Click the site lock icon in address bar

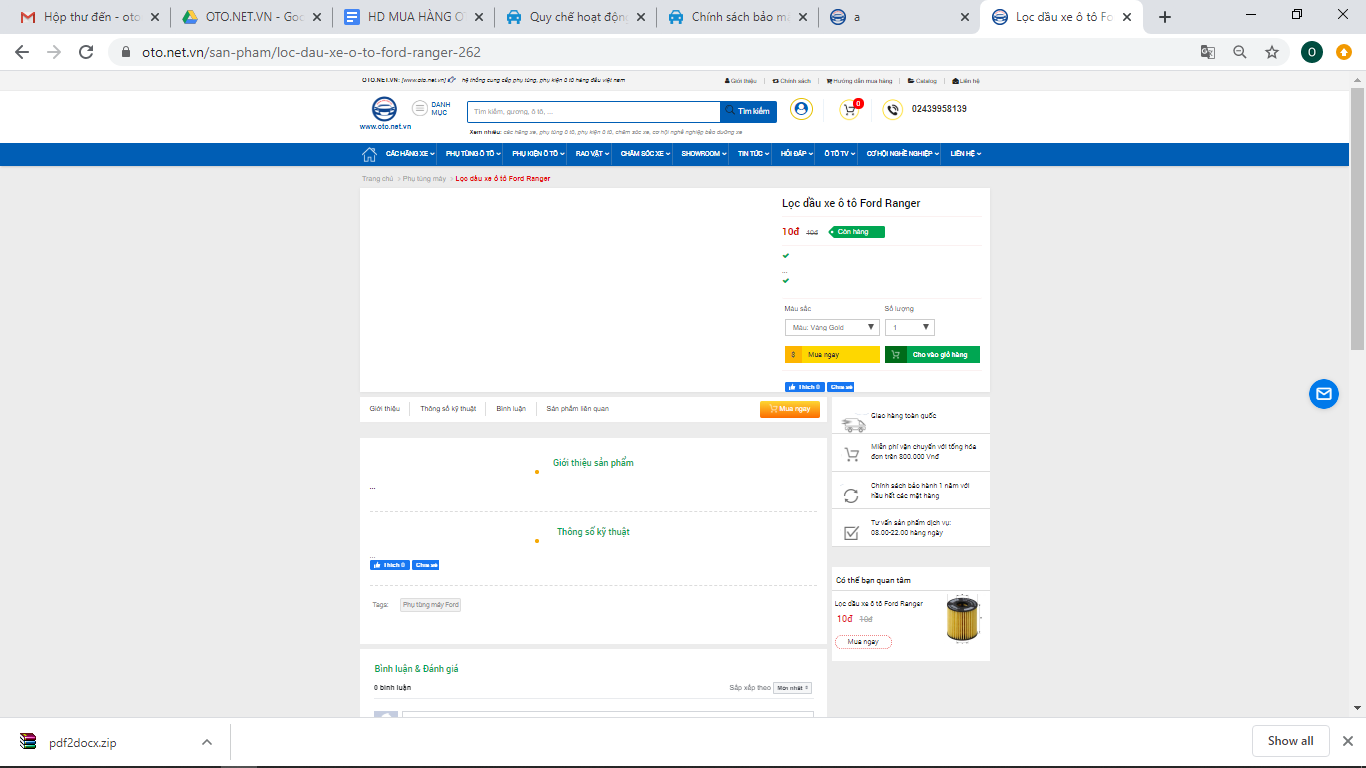(x=125, y=52)
